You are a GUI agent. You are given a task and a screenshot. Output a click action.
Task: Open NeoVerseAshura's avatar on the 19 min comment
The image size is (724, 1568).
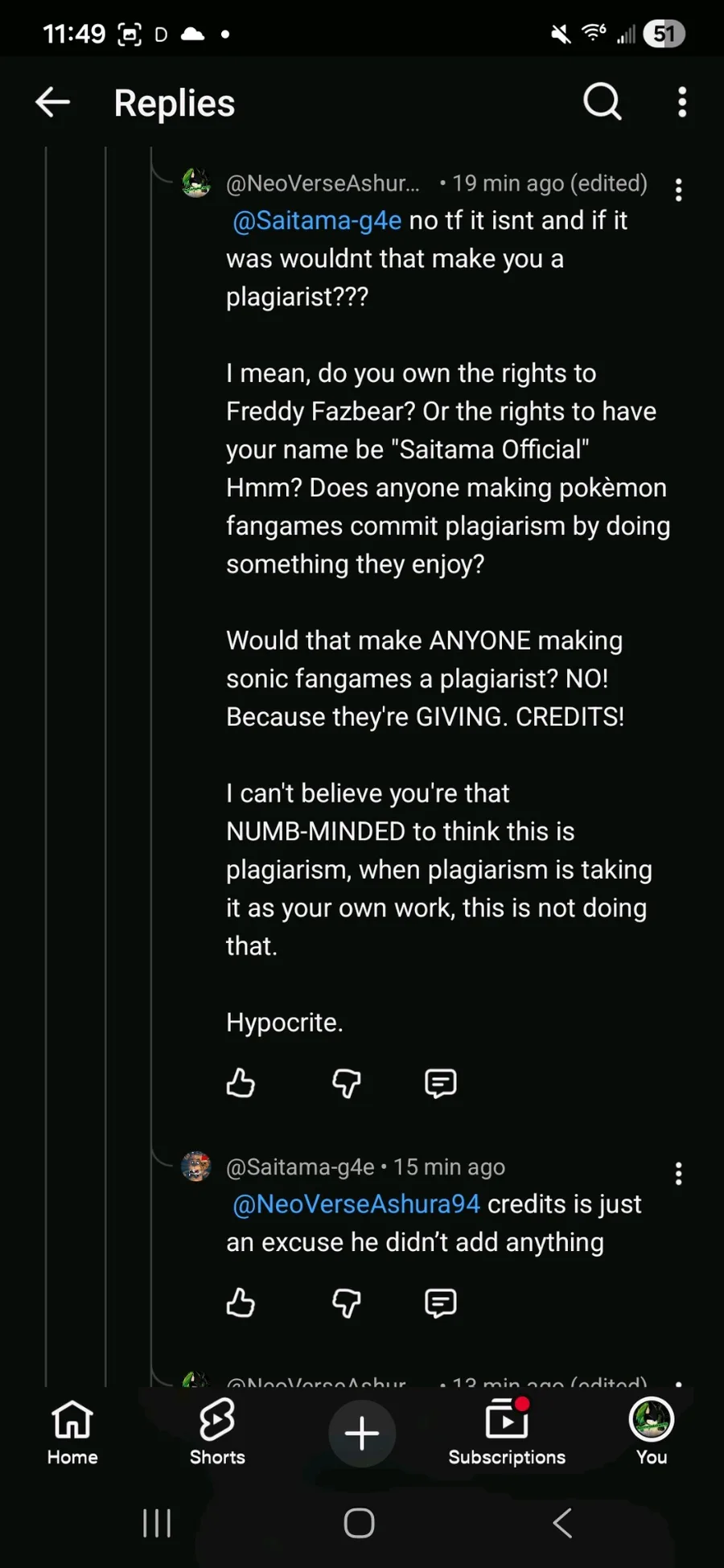tap(196, 183)
